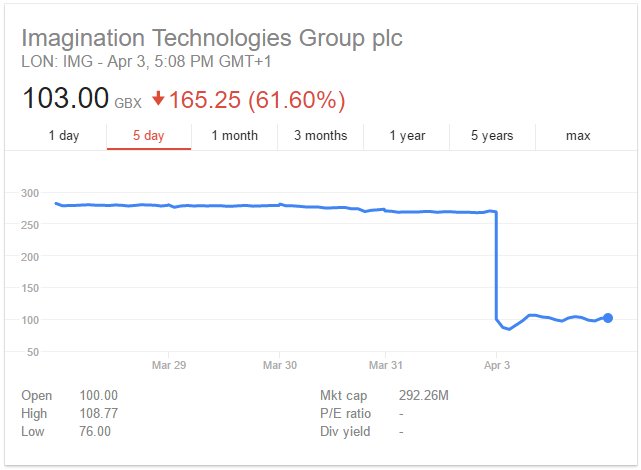Click the Low value 76.00
The image size is (641, 470).
95,432
